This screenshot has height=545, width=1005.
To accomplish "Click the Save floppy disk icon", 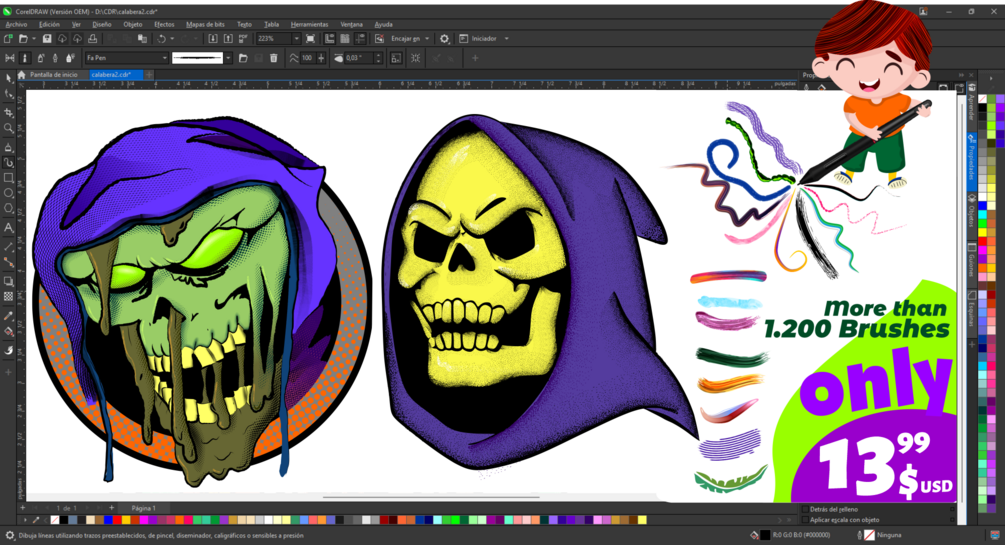I will pos(47,39).
